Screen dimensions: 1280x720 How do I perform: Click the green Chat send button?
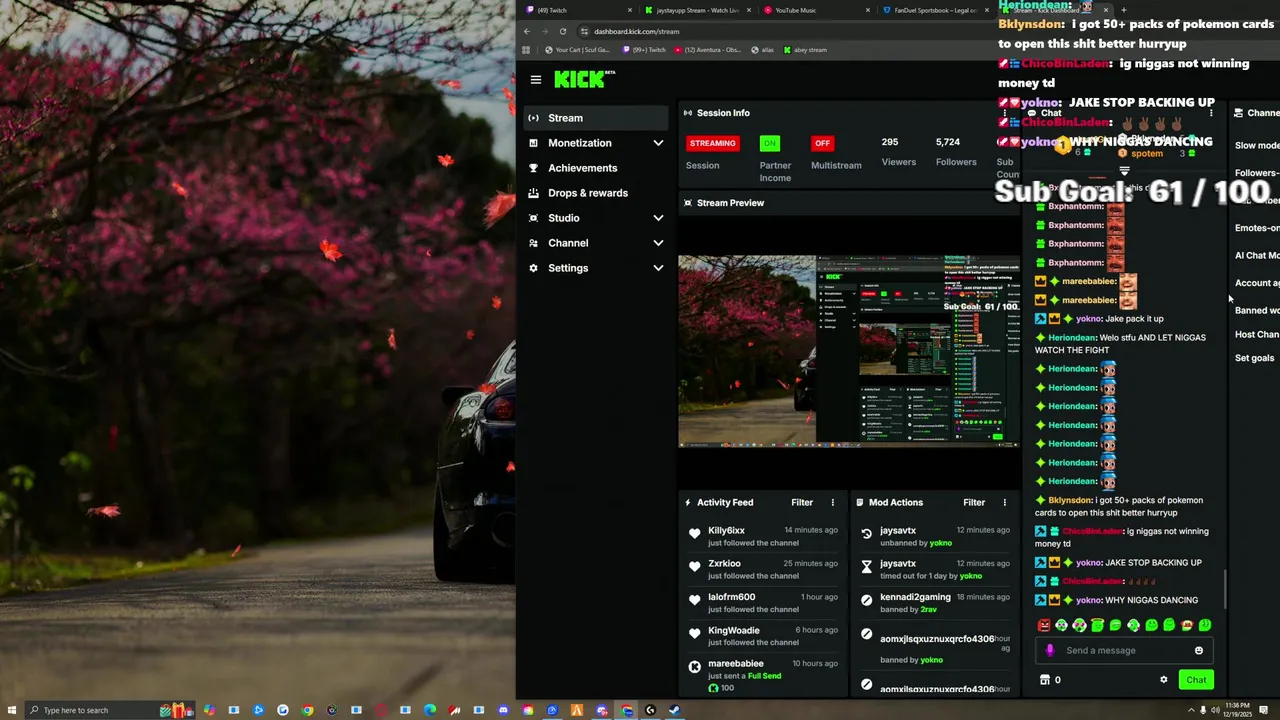tap(1196, 680)
